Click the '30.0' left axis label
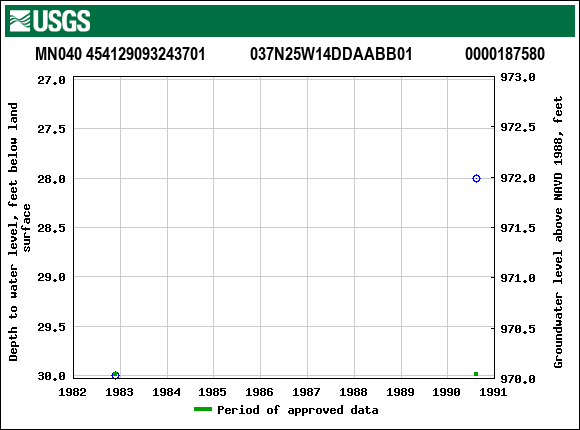Image resolution: width=580 pixels, height=430 pixels. pos(51,376)
